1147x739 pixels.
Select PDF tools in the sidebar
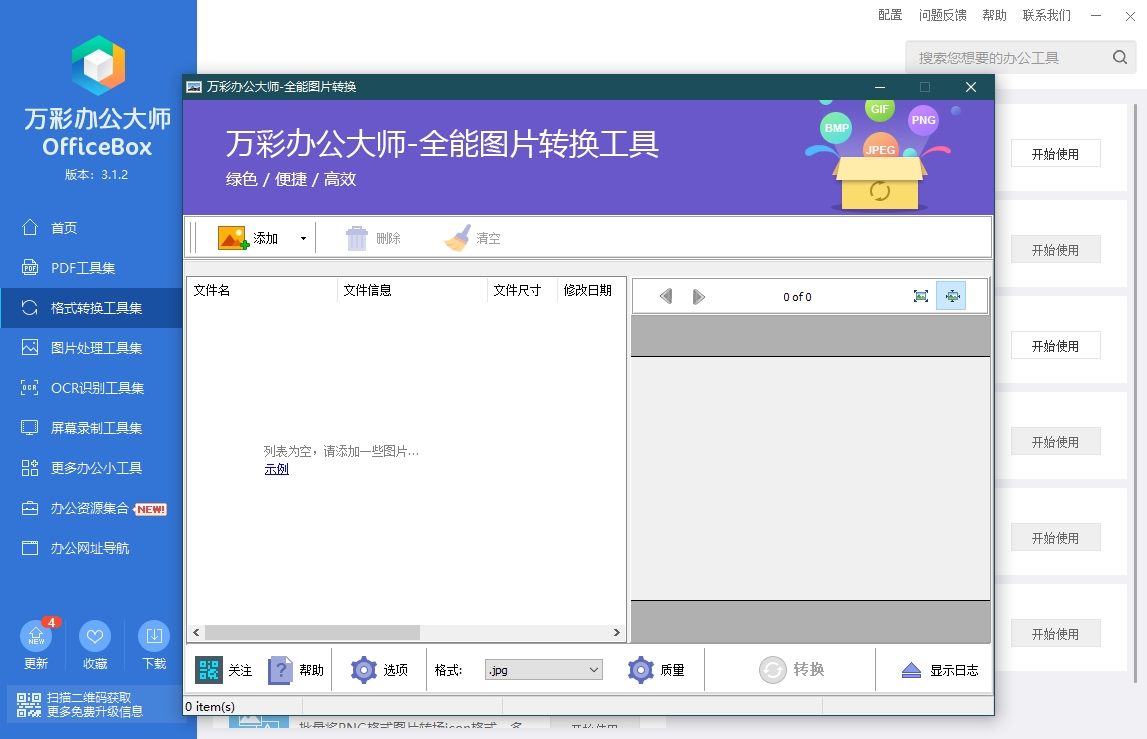(x=83, y=268)
